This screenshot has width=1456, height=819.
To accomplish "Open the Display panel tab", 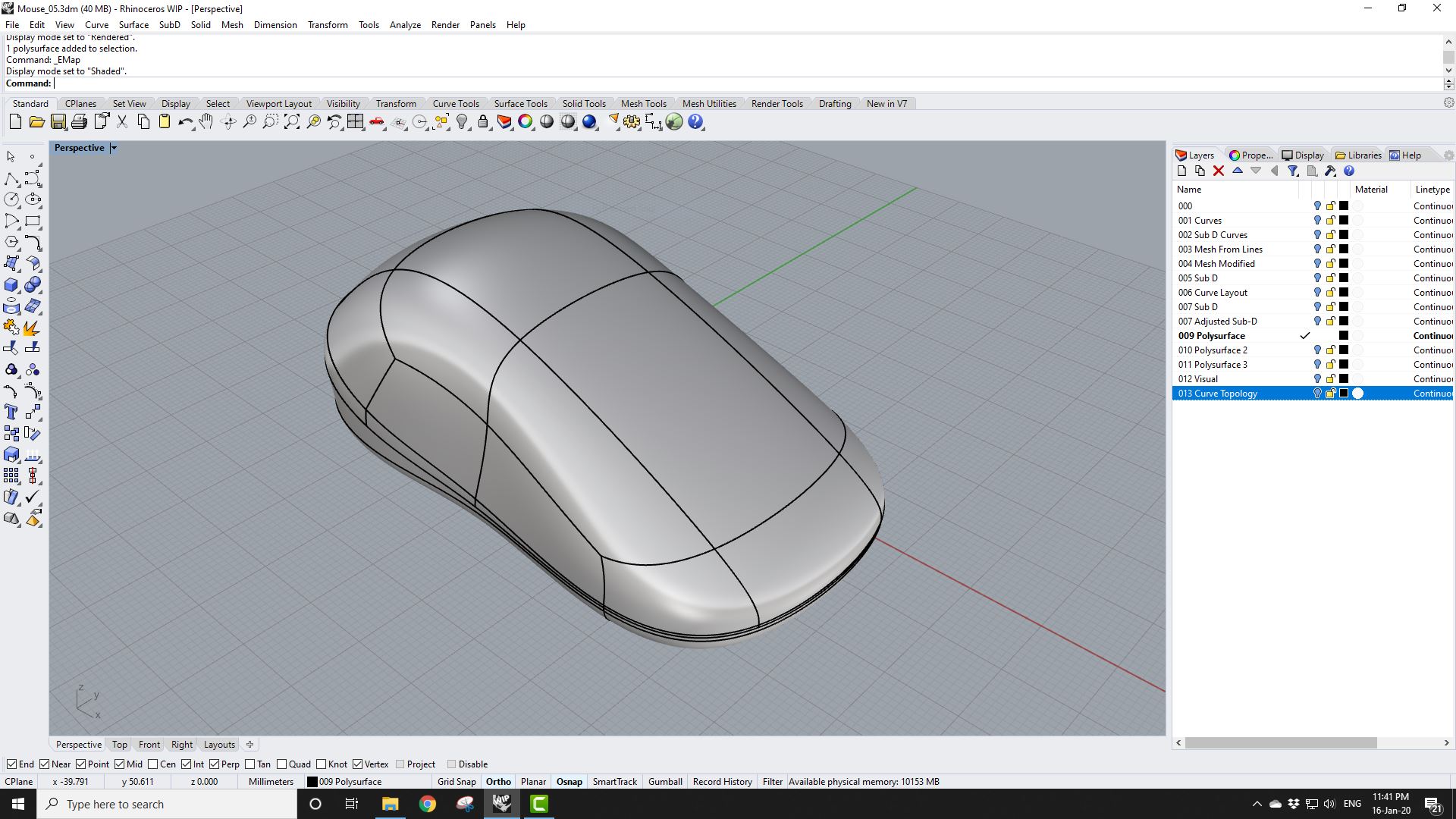I will pyautogui.click(x=1303, y=155).
